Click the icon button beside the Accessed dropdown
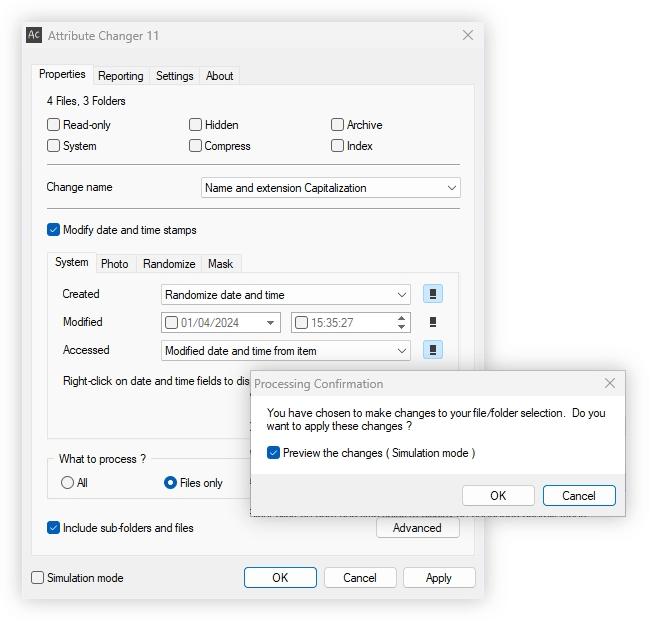This screenshot has width=650, height=620. pyautogui.click(x=433, y=350)
